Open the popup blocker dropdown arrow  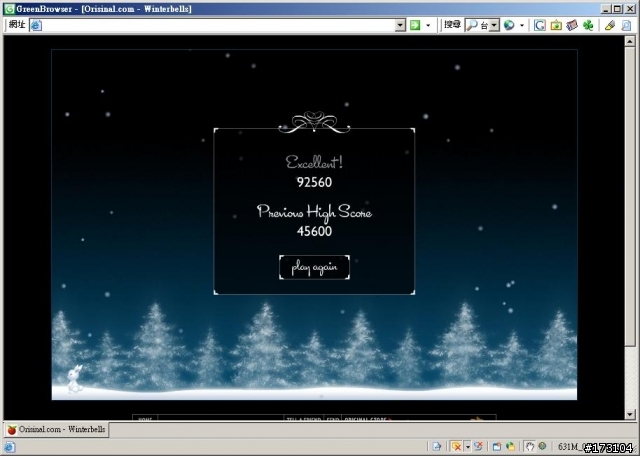(x=467, y=447)
